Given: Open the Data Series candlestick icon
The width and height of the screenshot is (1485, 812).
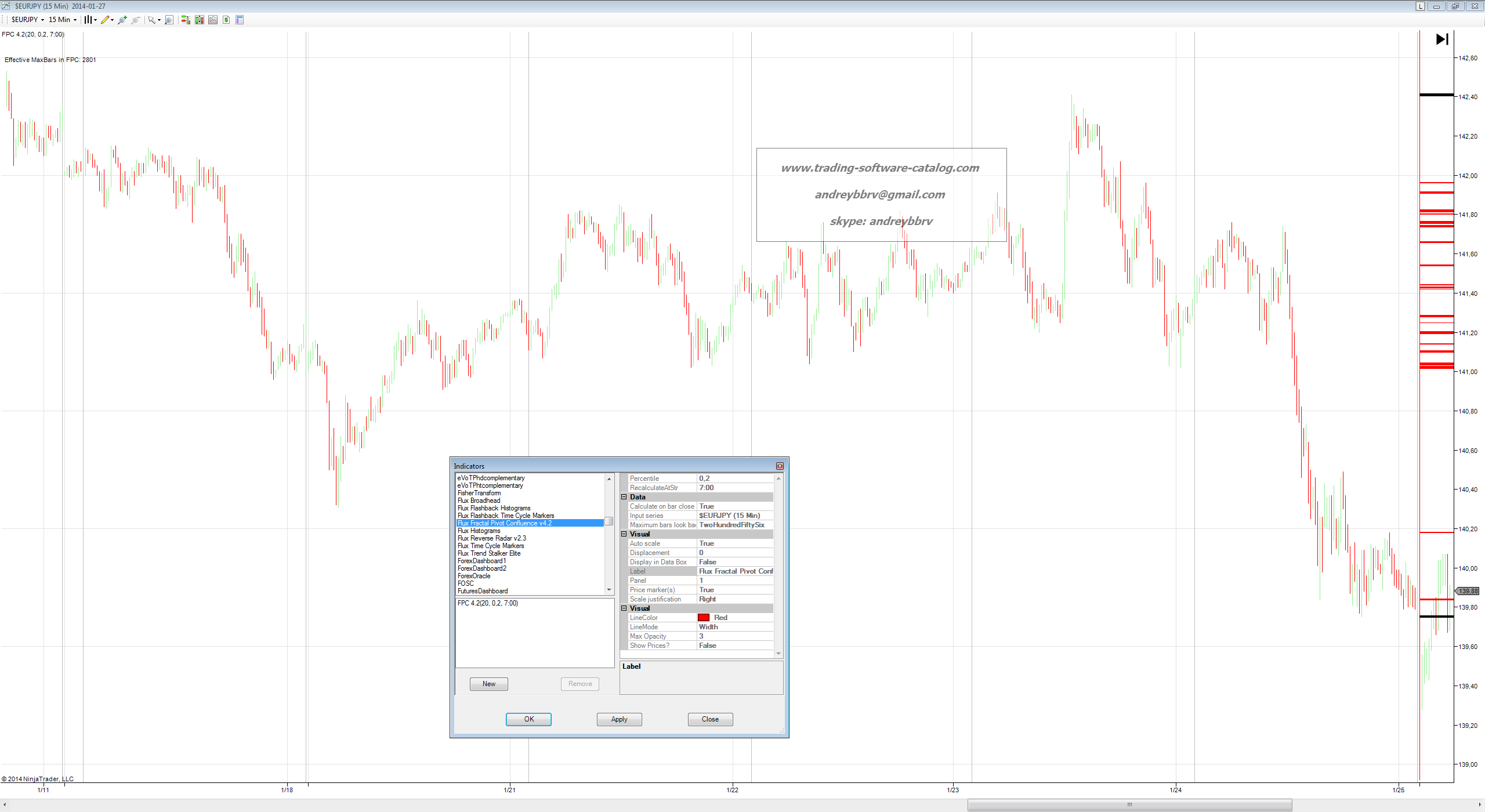Looking at the screenshot, I should coord(199,20).
